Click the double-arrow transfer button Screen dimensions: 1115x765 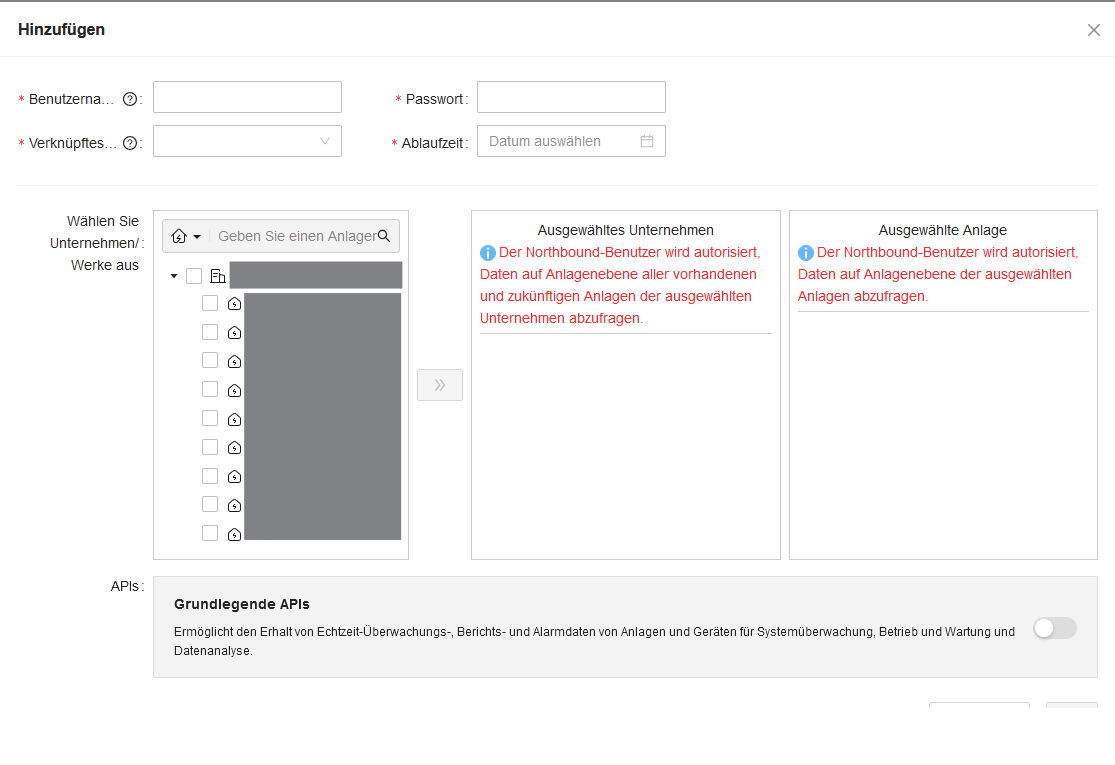439,385
